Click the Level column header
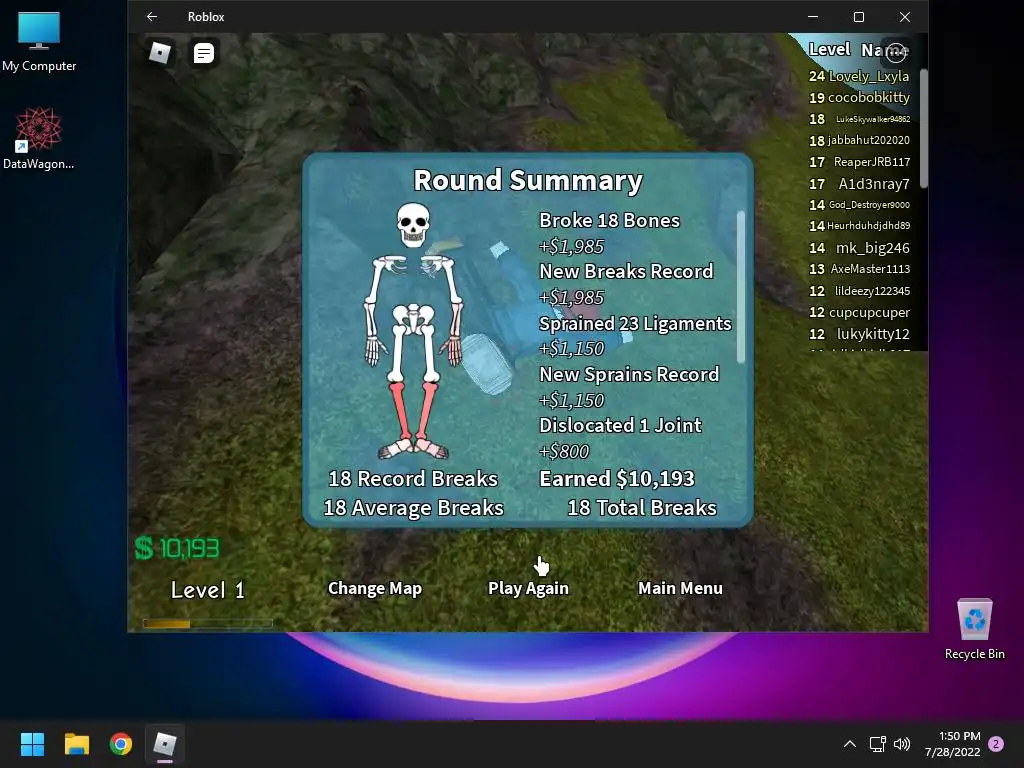The image size is (1024, 768). 829,50
